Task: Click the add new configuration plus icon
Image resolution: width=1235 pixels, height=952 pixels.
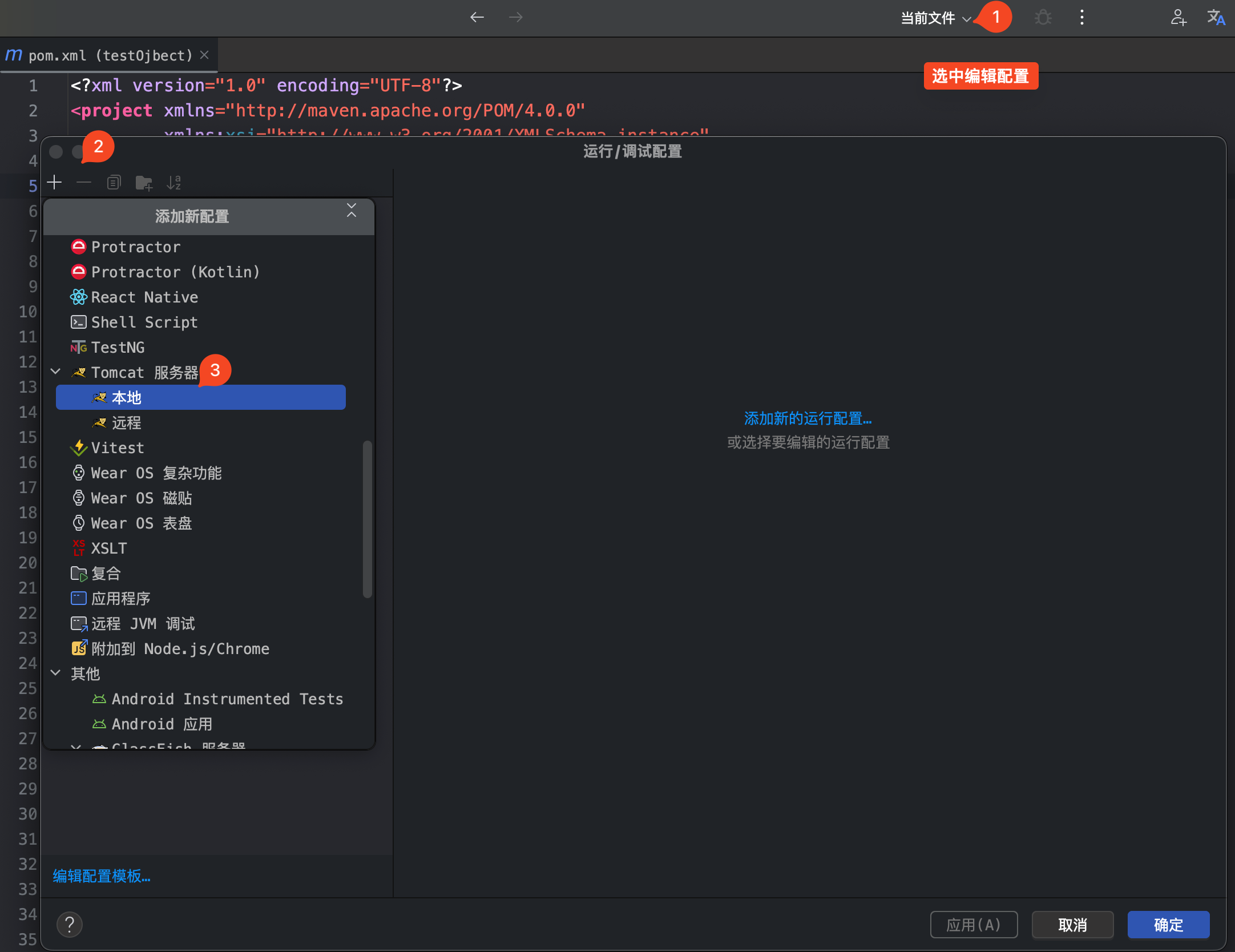Action: point(54,183)
